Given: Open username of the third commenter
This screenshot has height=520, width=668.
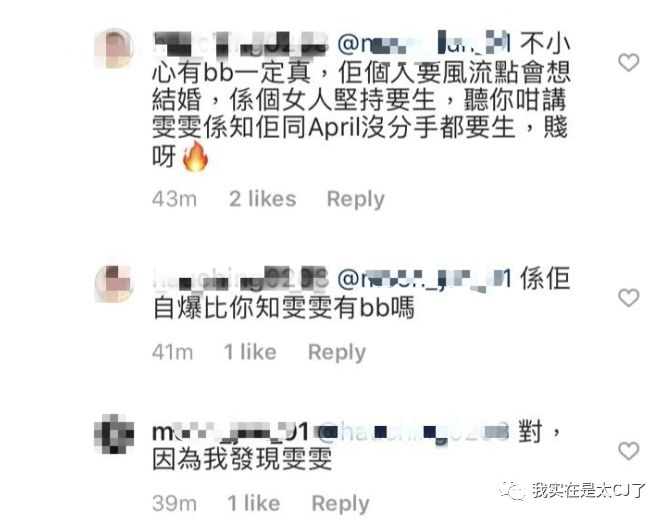Looking at the screenshot, I should [230, 433].
